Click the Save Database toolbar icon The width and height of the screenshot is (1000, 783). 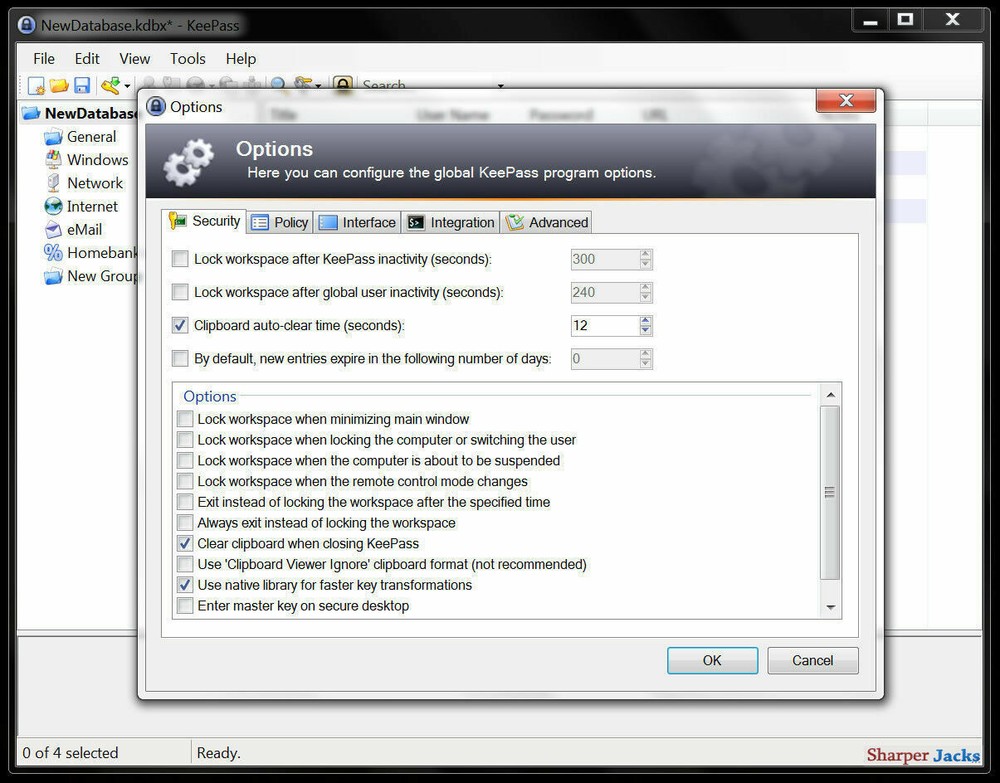82,84
